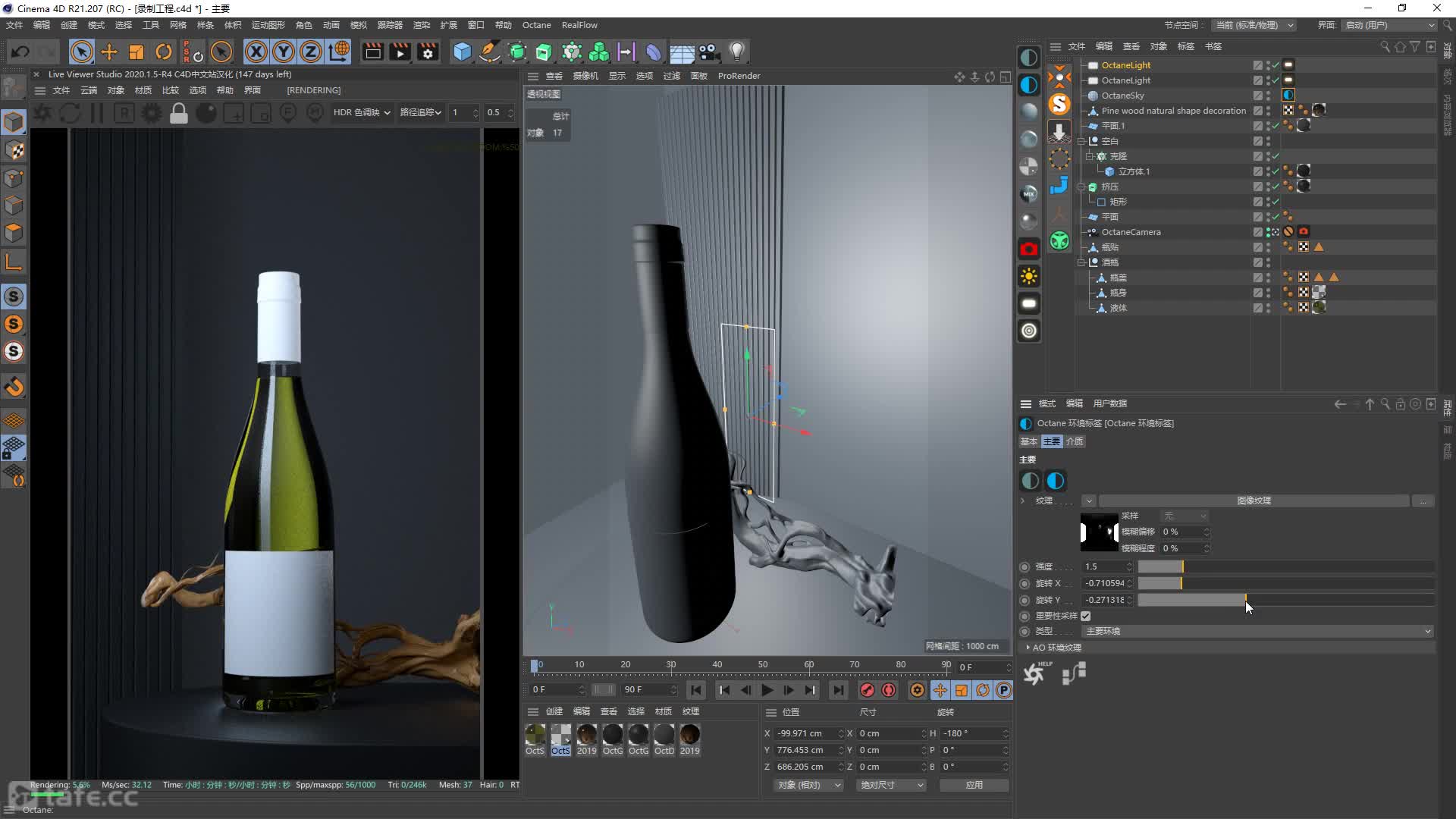Image resolution: width=1456 pixels, height=819 pixels.
Task: Select the Rotate tool in top toolbar
Action: coord(164,52)
